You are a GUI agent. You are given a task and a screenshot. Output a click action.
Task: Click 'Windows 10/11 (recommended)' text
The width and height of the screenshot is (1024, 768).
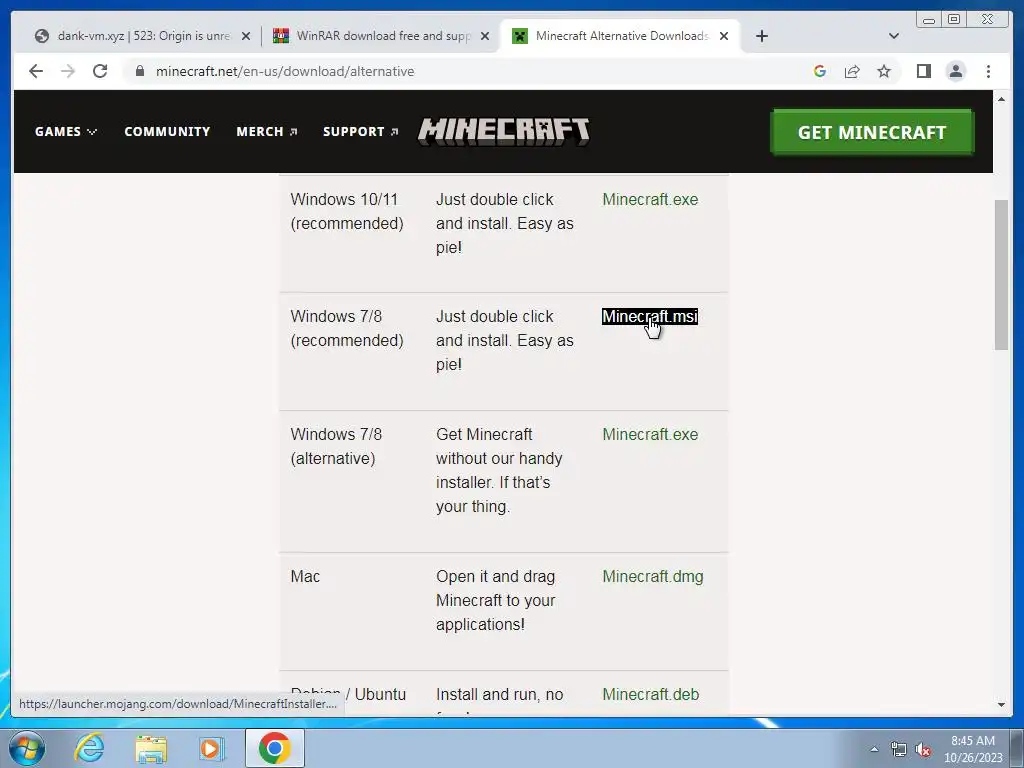point(347,211)
